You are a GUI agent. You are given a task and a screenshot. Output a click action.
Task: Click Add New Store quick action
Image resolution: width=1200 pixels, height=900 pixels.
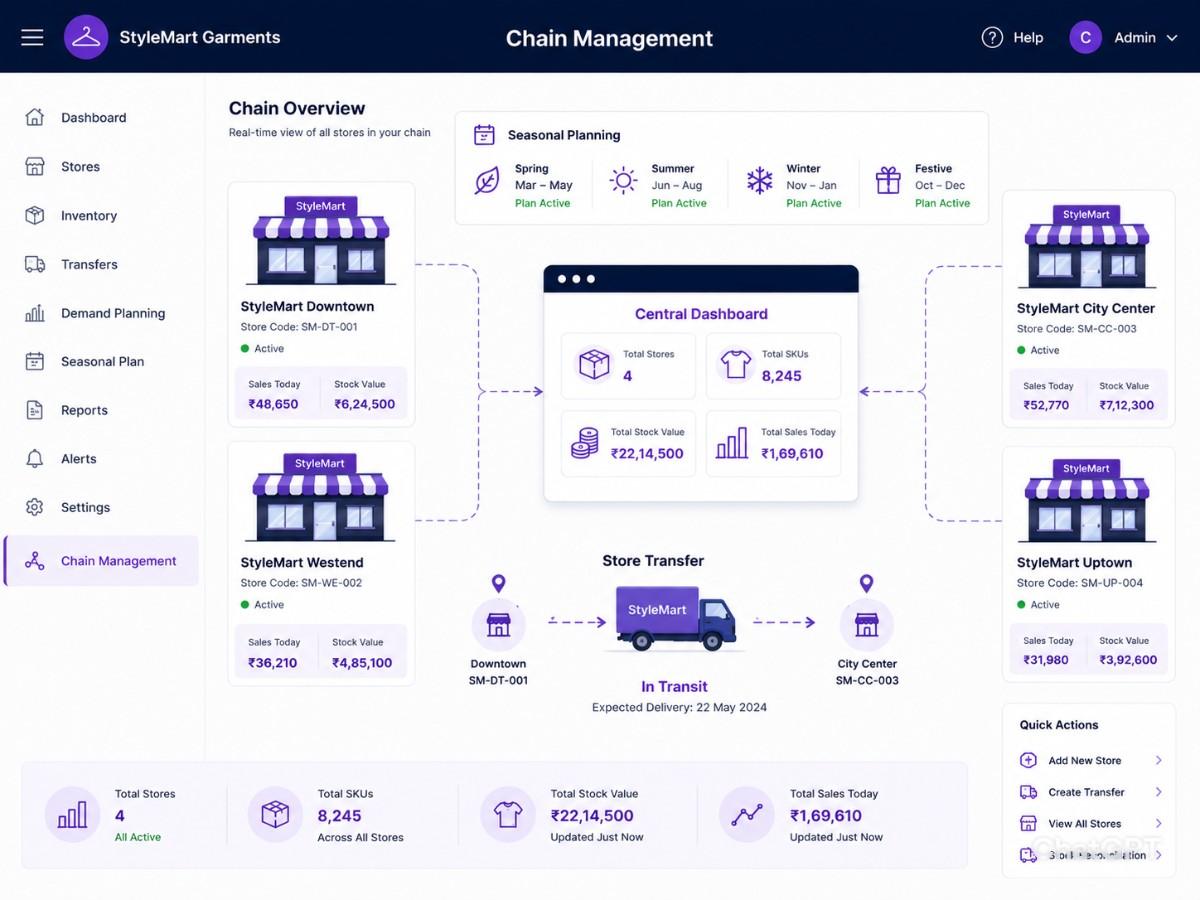click(1090, 761)
